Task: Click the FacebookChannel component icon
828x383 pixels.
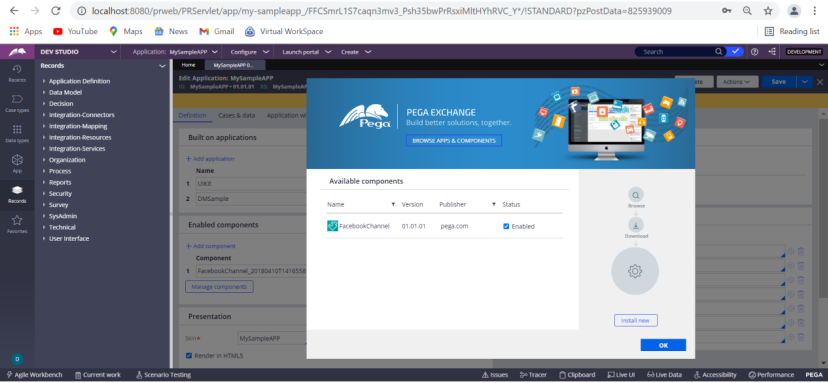Action: tap(332, 226)
